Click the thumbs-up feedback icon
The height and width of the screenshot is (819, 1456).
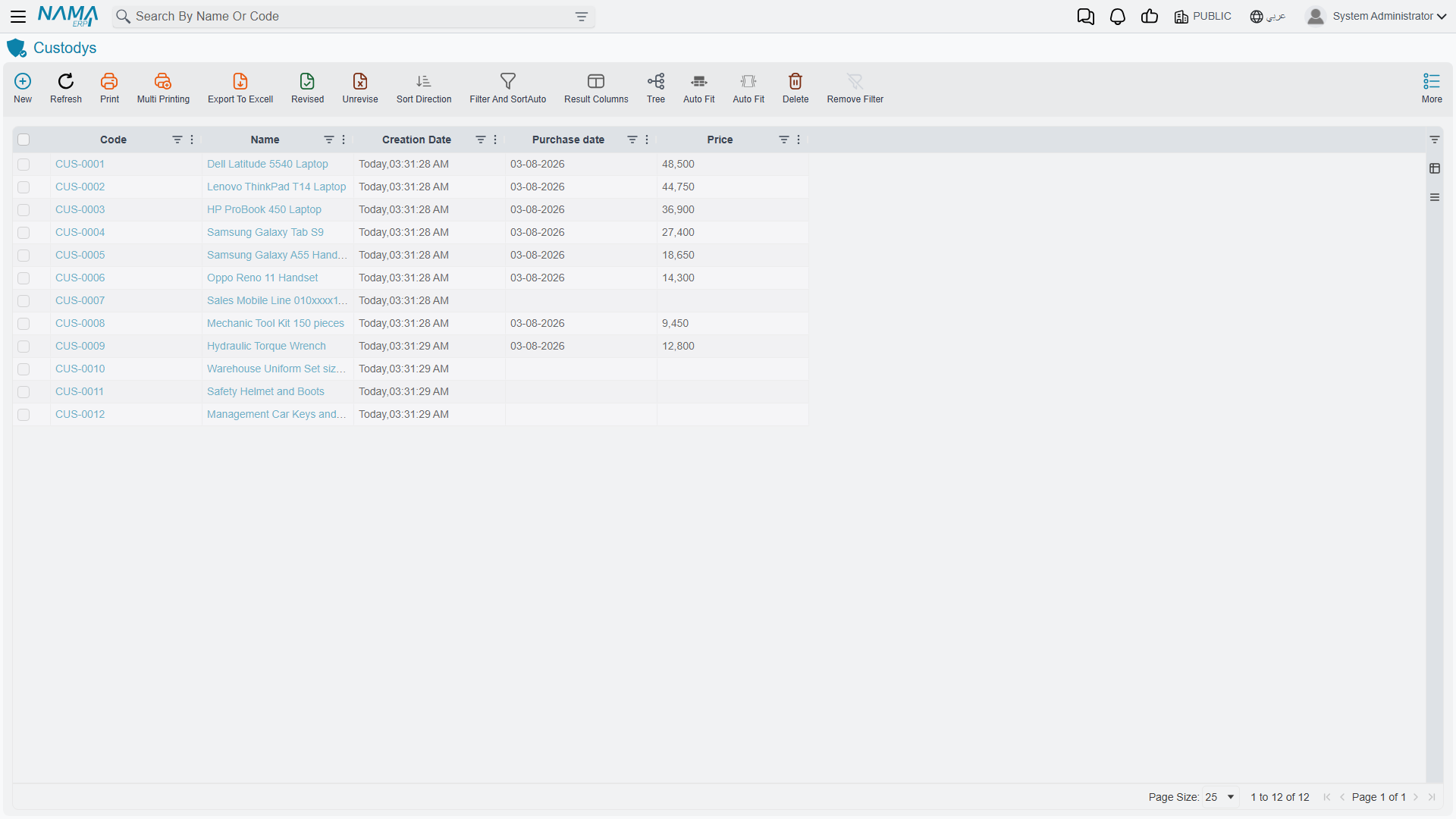pyautogui.click(x=1150, y=17)
